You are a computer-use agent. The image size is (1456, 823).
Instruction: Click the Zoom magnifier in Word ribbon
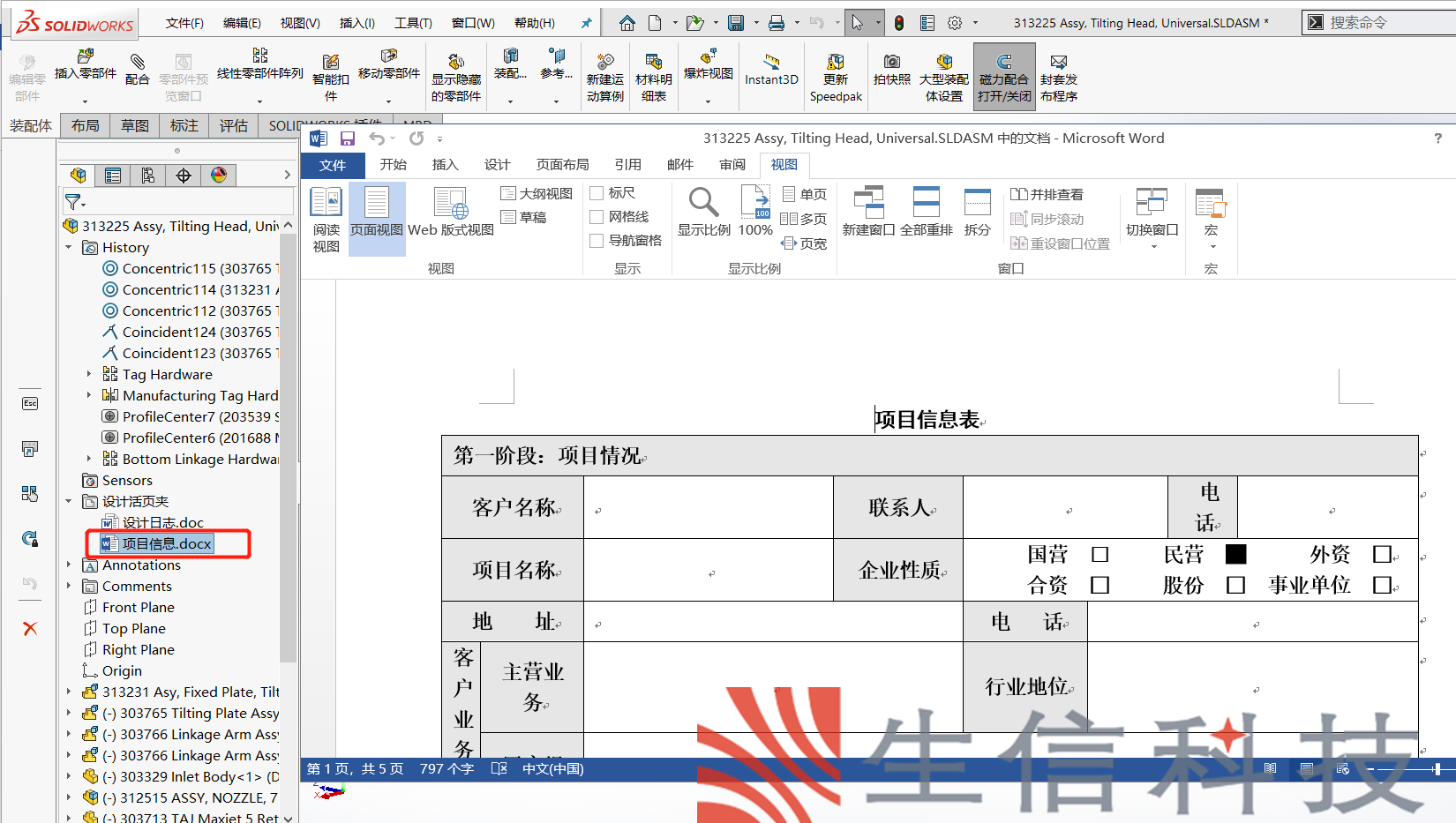704,213
